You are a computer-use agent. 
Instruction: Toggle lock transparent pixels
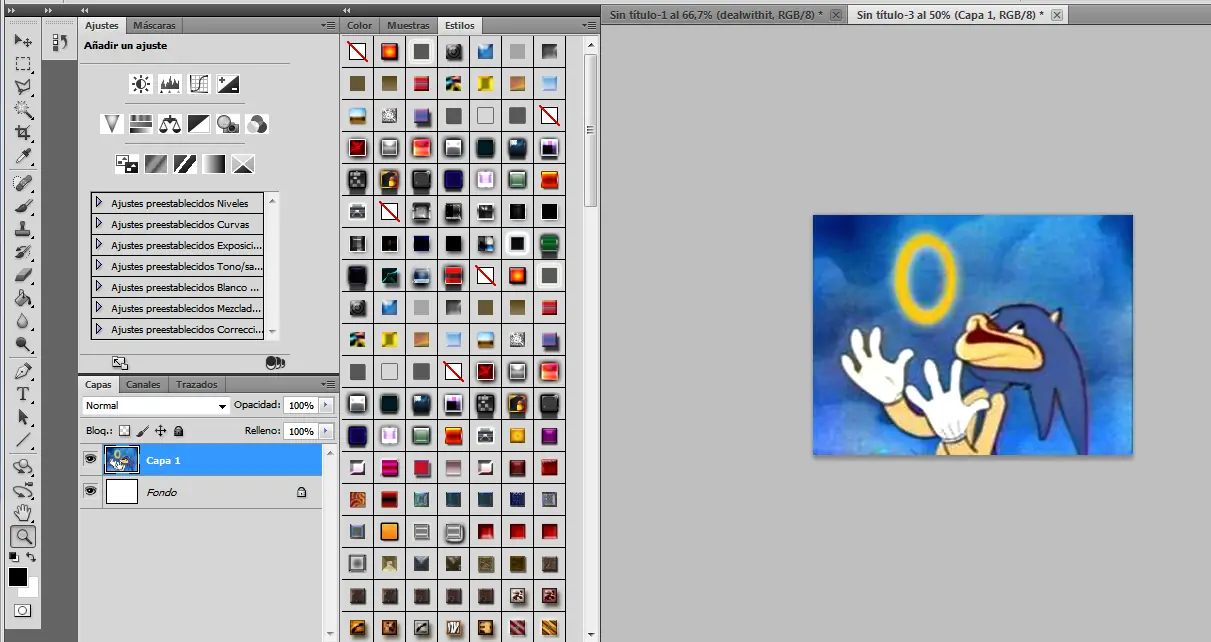click(x=125, y=431)
